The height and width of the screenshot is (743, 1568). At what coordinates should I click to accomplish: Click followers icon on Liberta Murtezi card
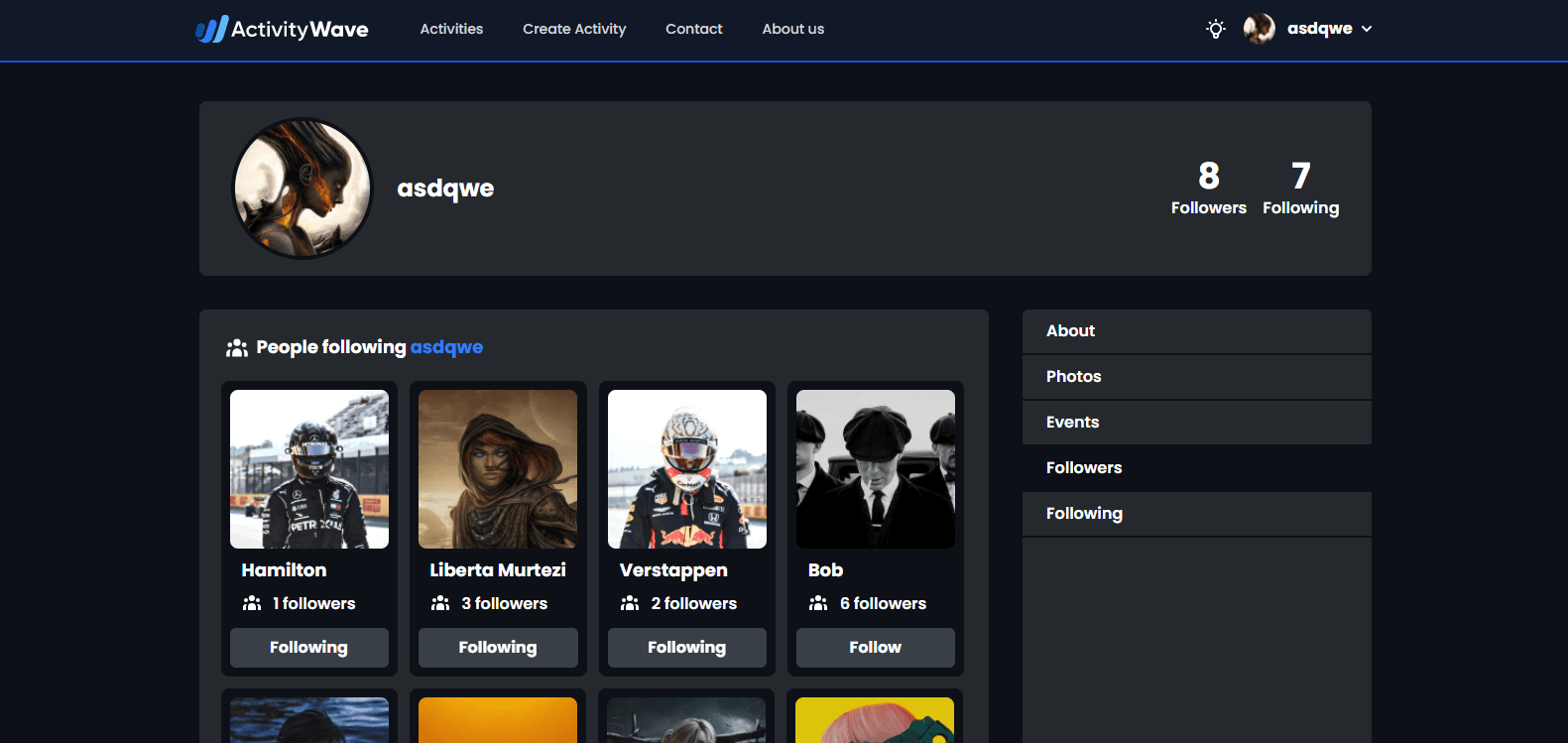pos(440,603)
